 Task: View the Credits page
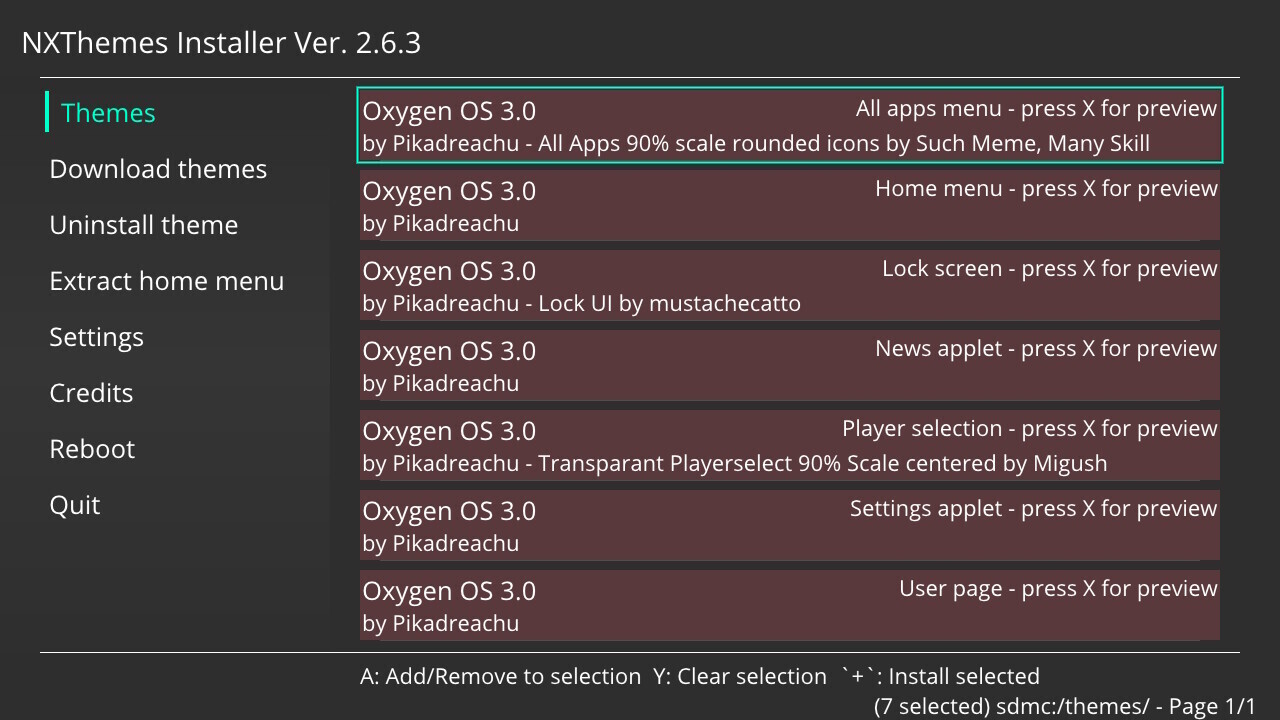click(91, 393)
